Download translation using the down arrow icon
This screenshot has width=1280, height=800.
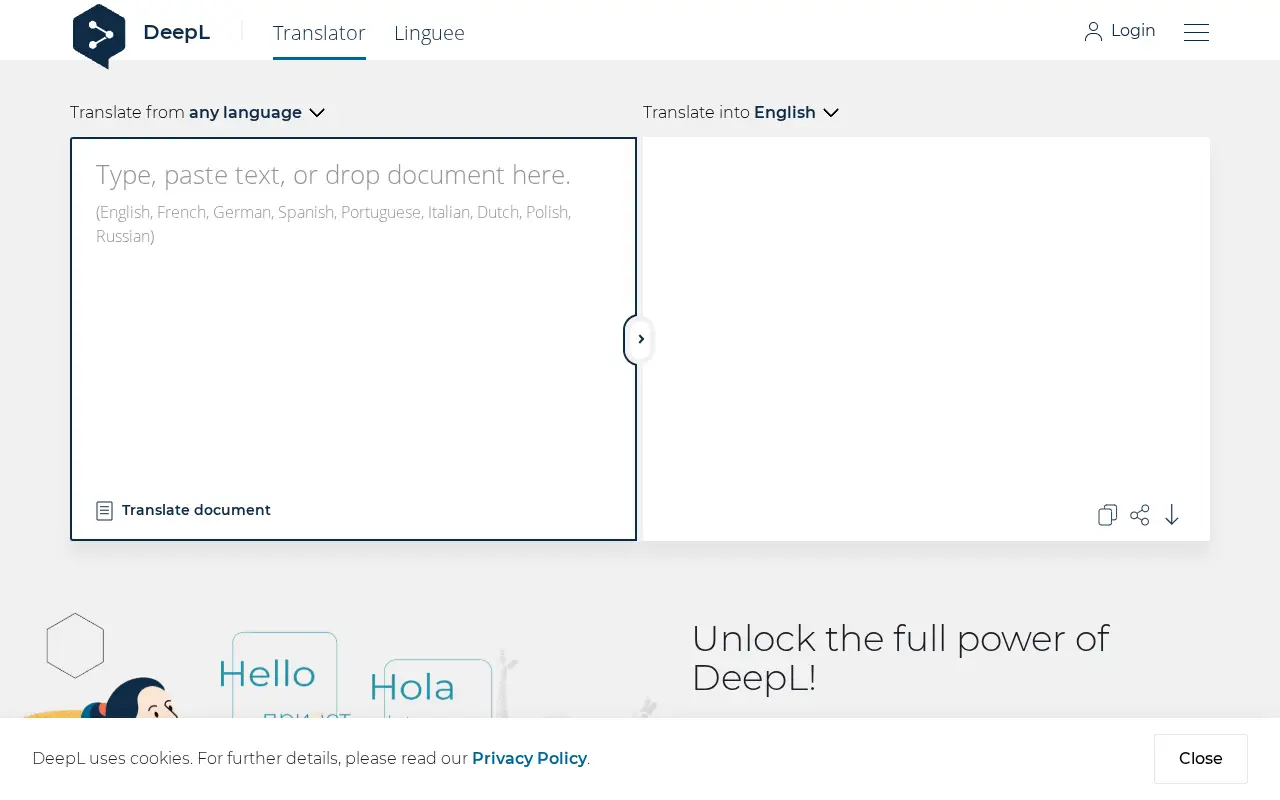[1172, 515]
